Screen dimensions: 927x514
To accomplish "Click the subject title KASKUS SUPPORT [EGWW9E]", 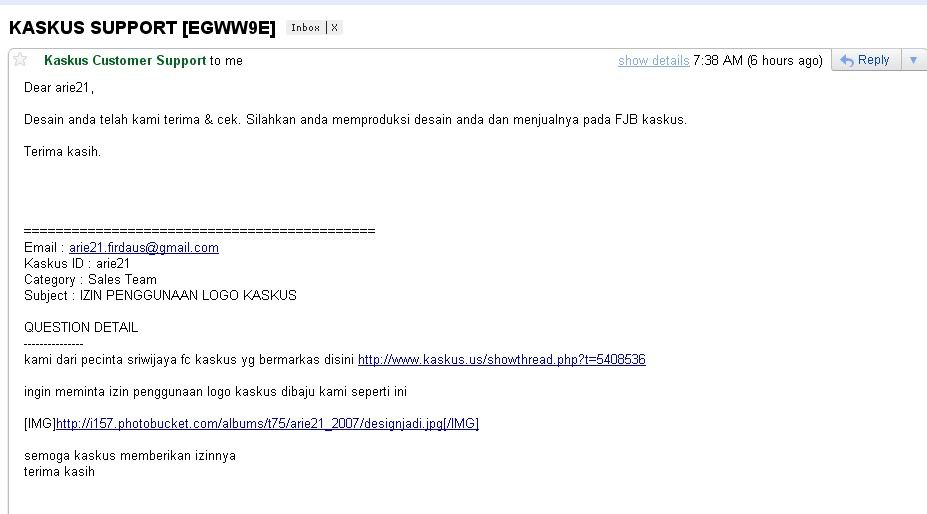I will point(142,28).
